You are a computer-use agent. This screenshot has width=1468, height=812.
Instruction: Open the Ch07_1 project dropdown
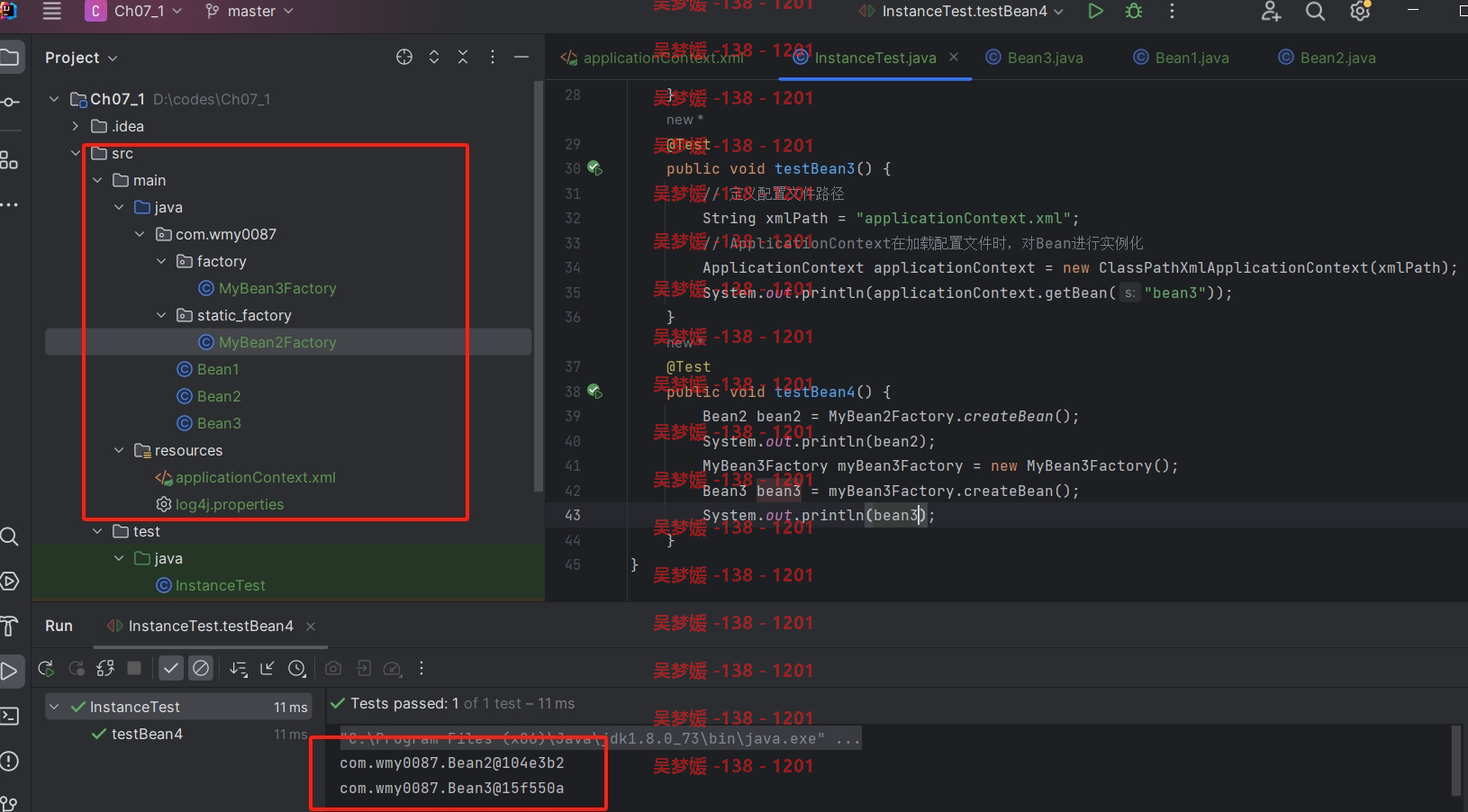[x=134, y=11]
